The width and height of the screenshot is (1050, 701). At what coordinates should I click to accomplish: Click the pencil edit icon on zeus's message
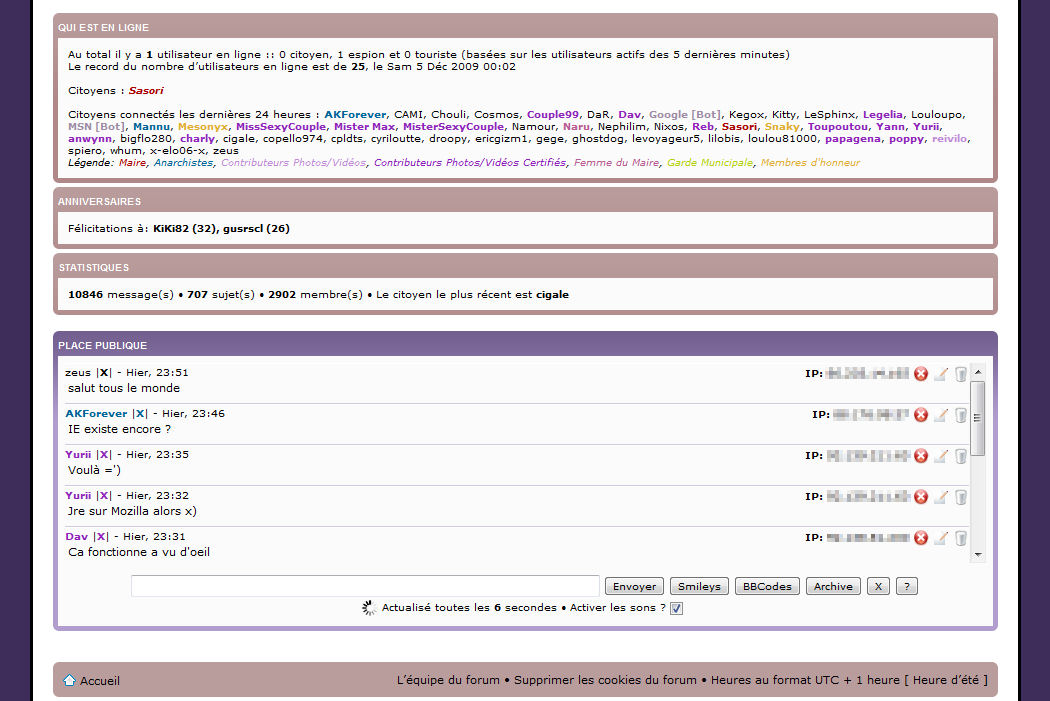[x=941, y=374]
